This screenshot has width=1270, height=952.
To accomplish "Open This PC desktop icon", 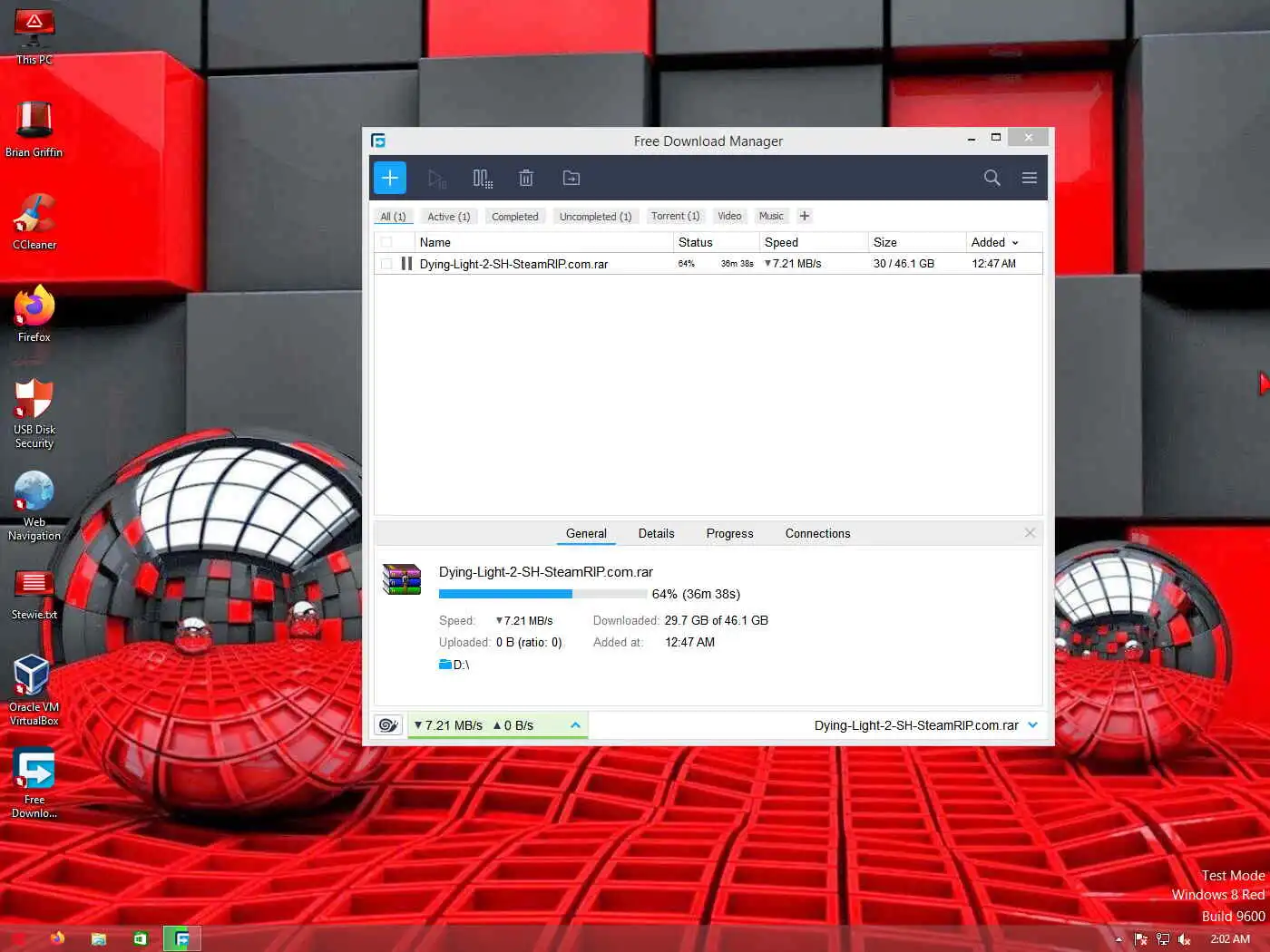I will tap(34, 37).
